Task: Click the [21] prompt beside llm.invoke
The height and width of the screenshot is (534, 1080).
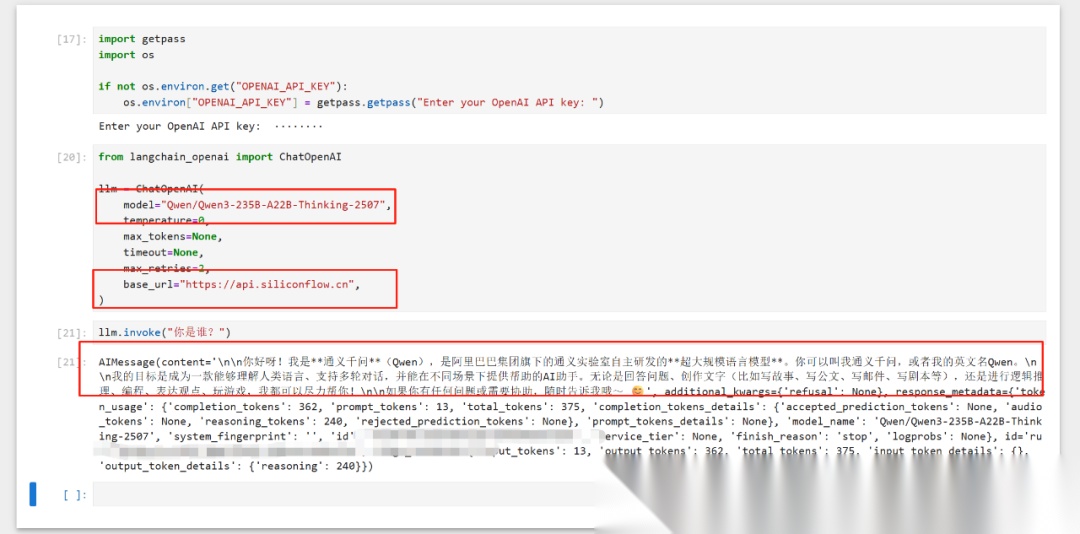Action: pyautogui.click(x=72, y=333)
